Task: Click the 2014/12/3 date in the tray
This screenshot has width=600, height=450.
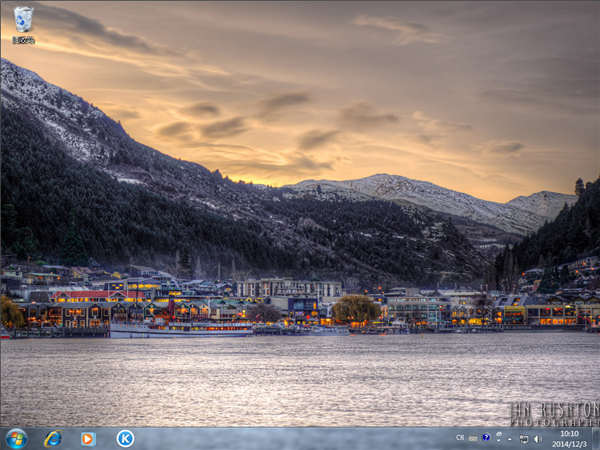Action: (569, 444)
